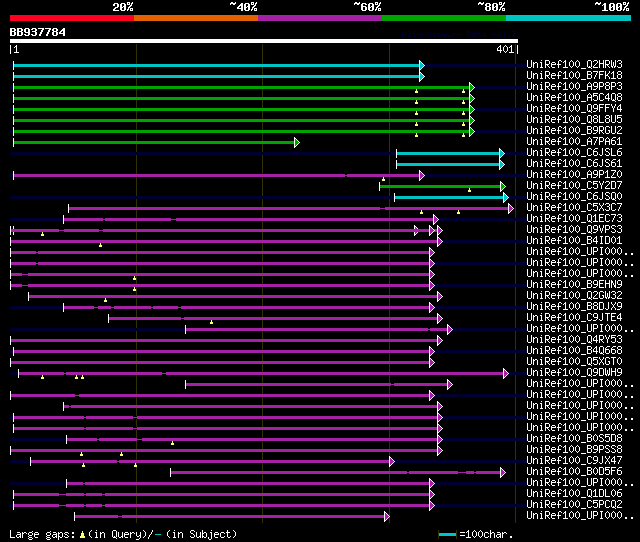This screenshot has height=542, width=640.
Task: Click the arrowhead ending the C9JX47 alignment
Action: pos(392,462)
